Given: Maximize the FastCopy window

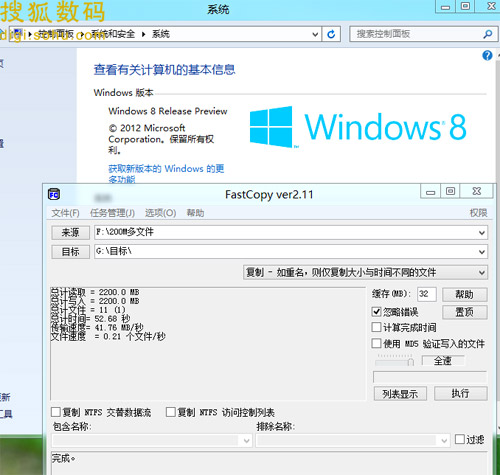Looking at the screenshot, I should 450,191.
